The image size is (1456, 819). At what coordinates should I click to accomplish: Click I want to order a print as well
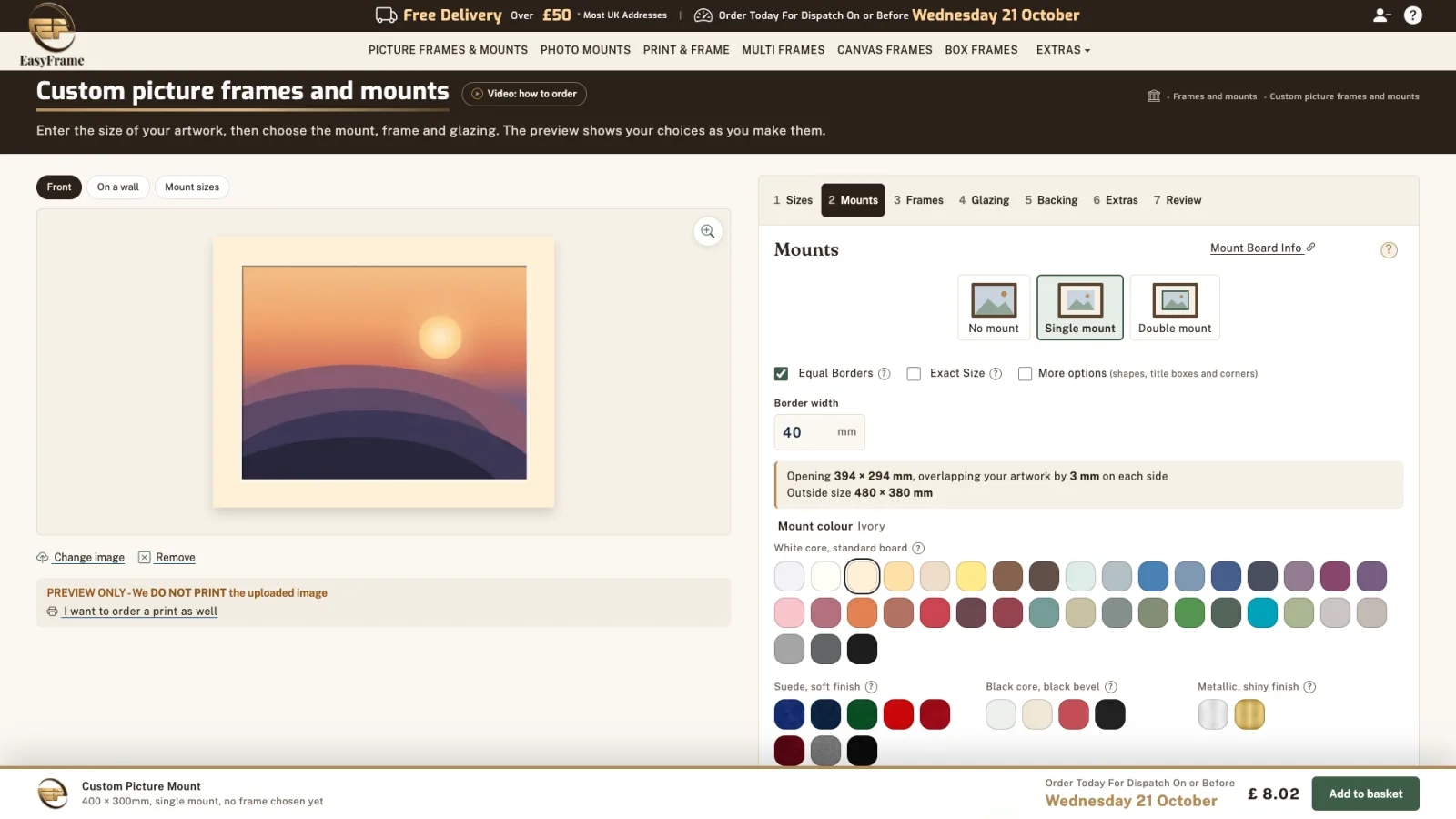pos(132,612)
